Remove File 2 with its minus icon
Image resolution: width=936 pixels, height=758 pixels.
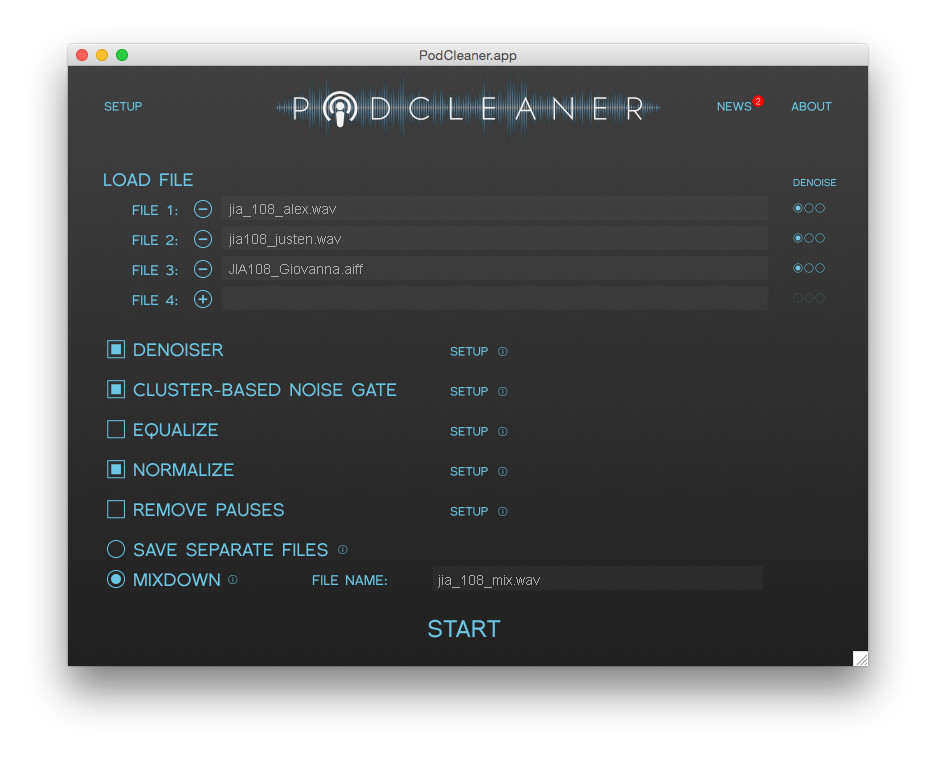click(x=203, y=239)
